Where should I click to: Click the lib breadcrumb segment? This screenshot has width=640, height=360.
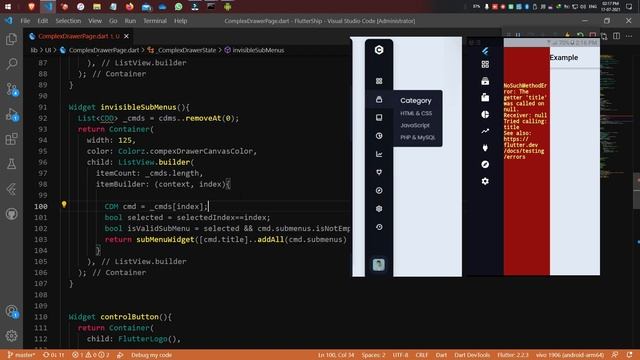pyautogui.click(x=34, y=50)
